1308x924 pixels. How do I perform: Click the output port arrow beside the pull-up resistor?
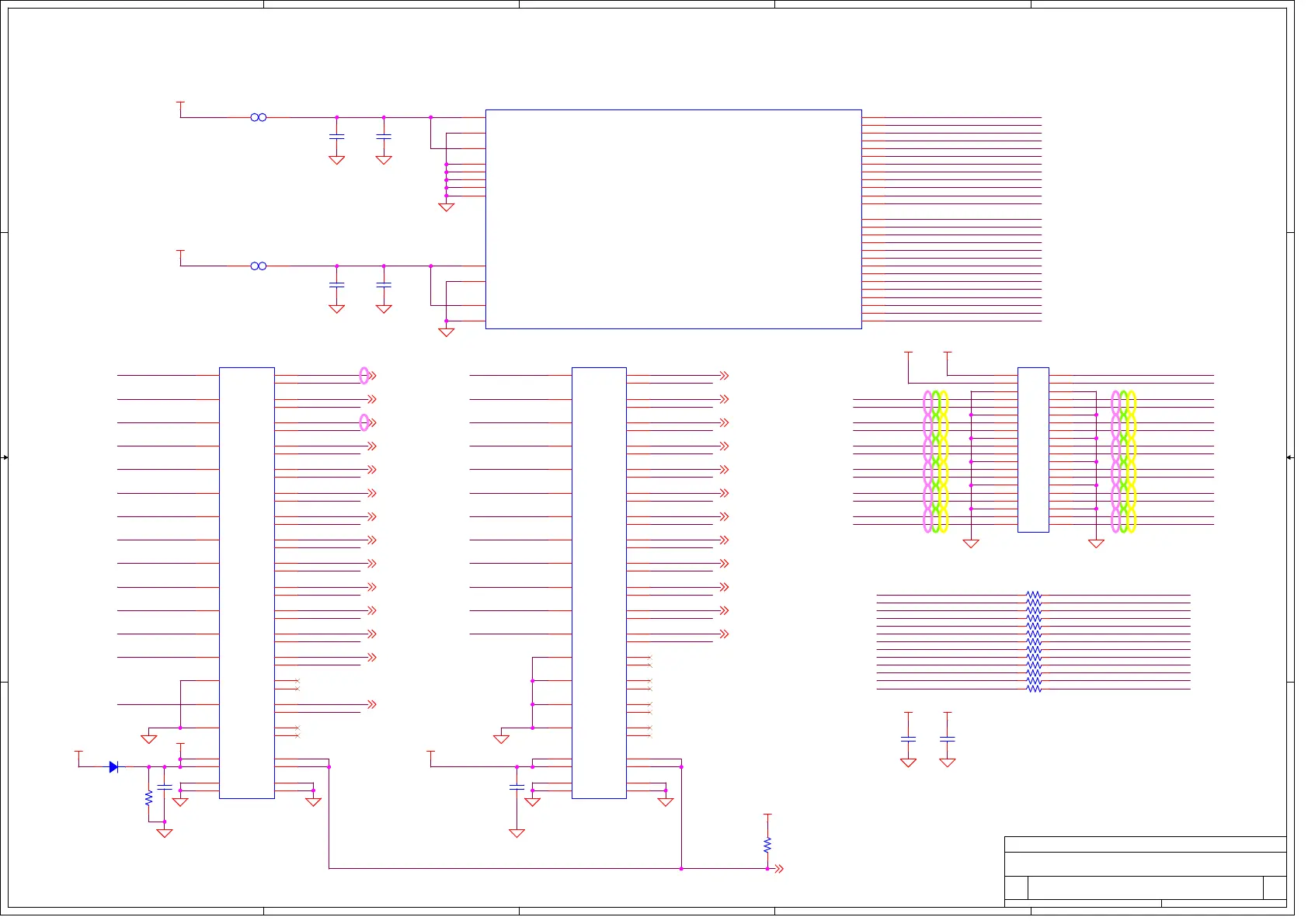tap(779, 869)
